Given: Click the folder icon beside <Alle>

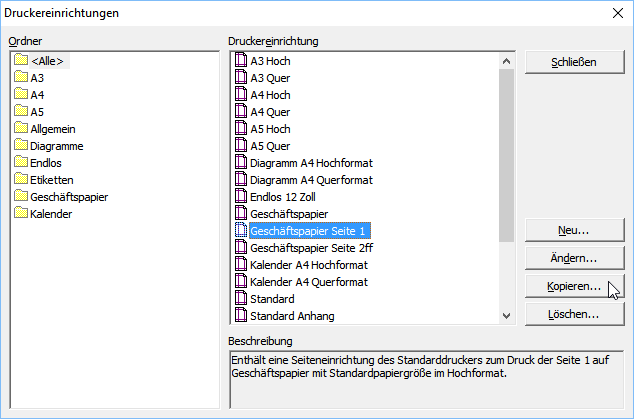Looking at the screenshot, I should pyautogui.click(x=21, y=60).
